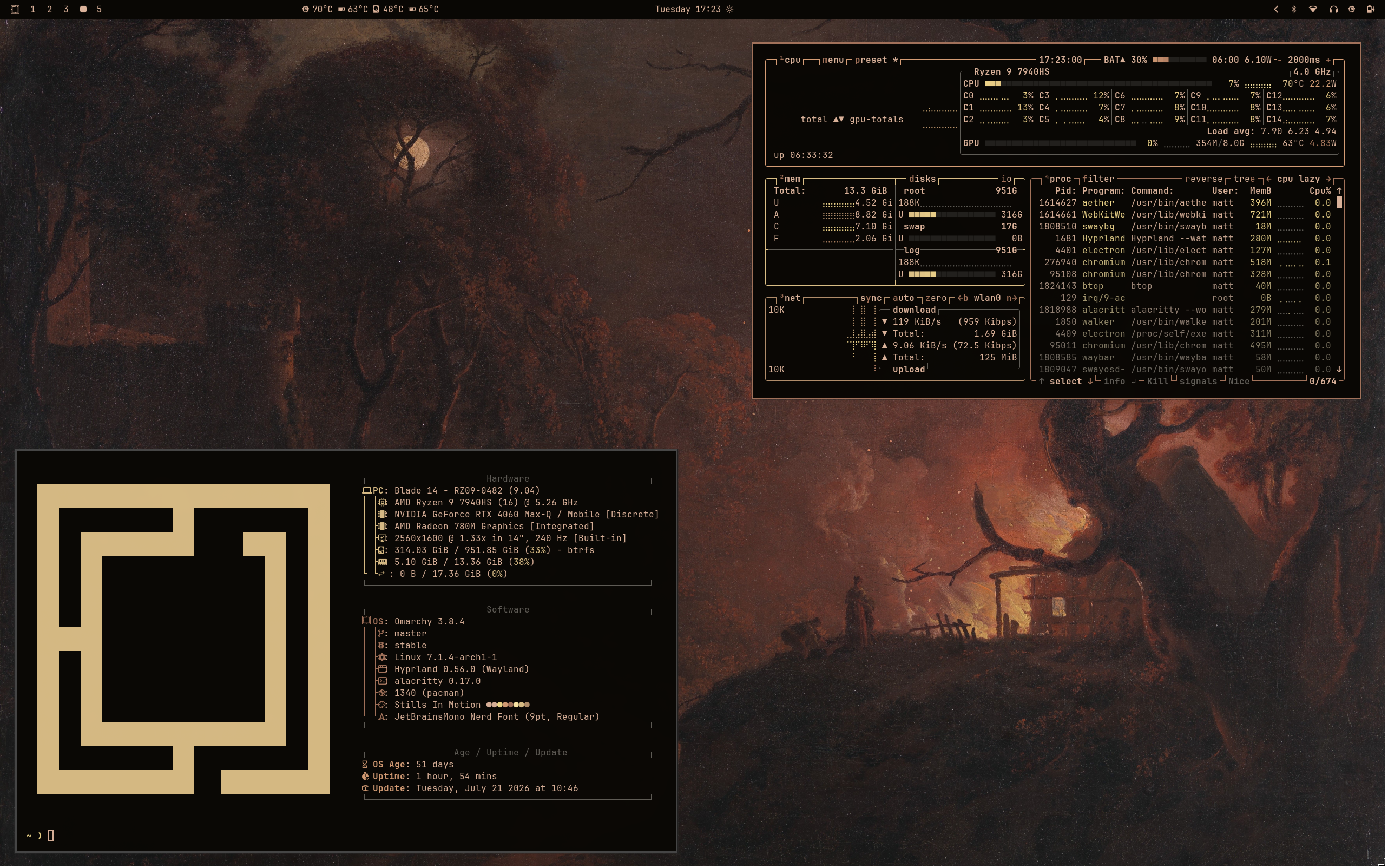This screenshot has height=868, width=1388.
Task: Click the git branch icon beside master
Action: pos(381,634)
